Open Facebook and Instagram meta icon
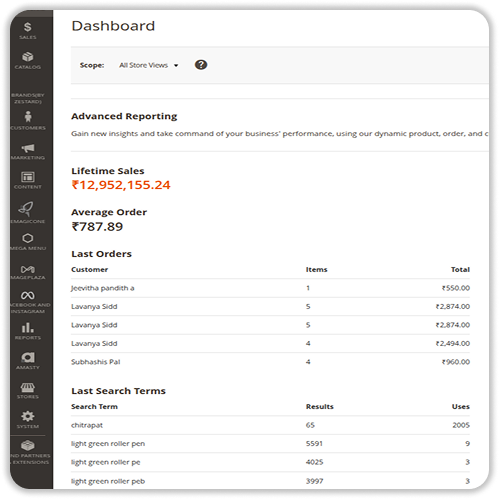Image resolution: width=499 pixels, height=499 pixels. 28,295
